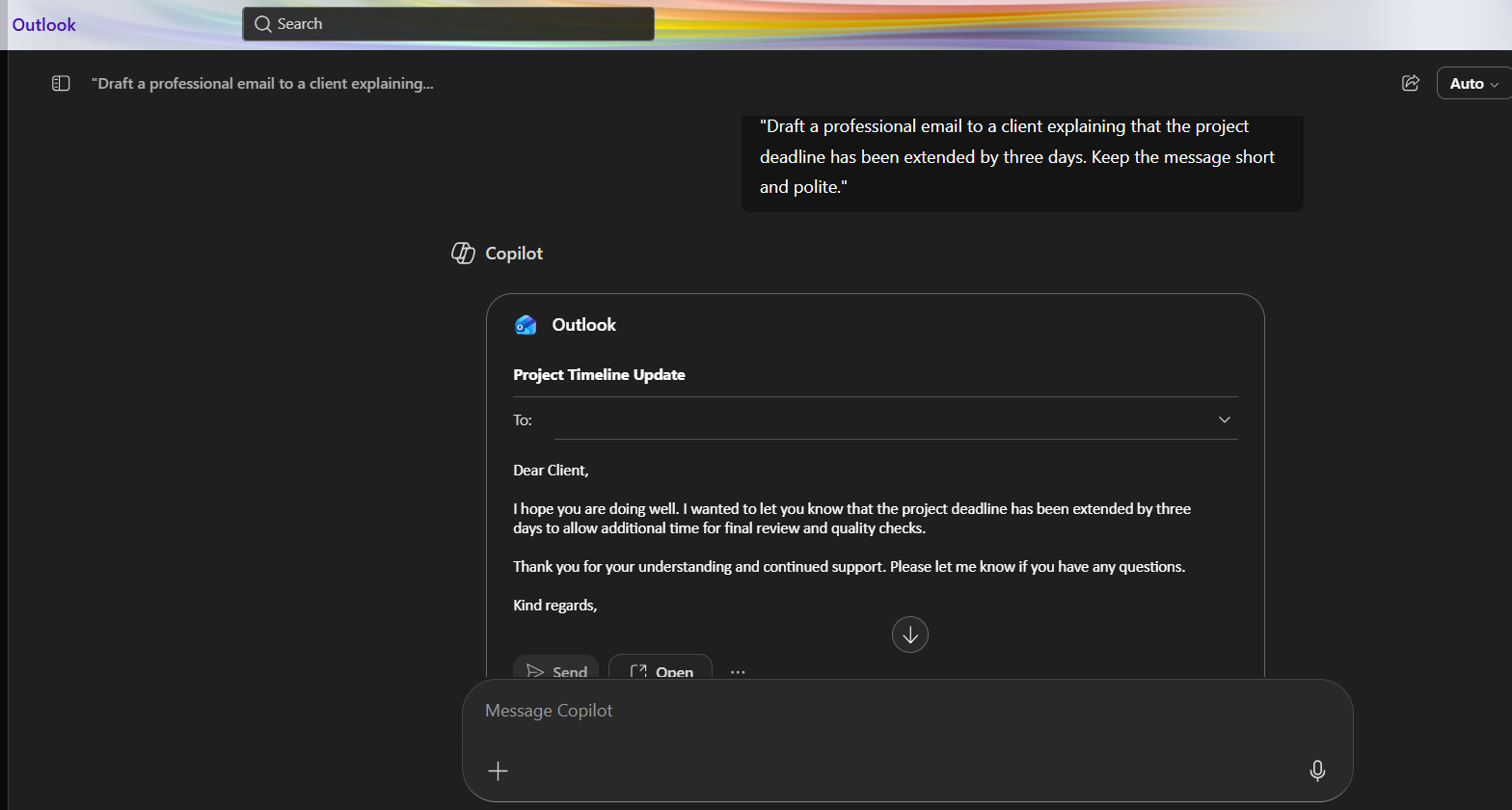This screenshot has width=1512, height=810.
Task: Open the more options ellipsis menu
Action: pyautogui.click(x=738, y=672)
